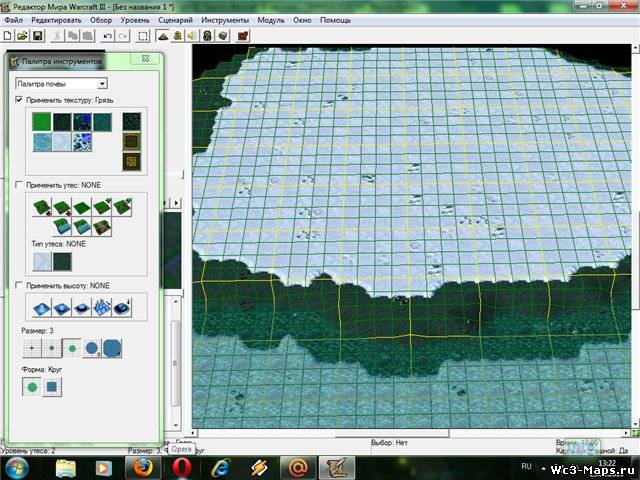The width and height of the screenshot is (640, 480).
Task: Close the 'Палитра инструментов' palette window
Action: tap(145, 61)
